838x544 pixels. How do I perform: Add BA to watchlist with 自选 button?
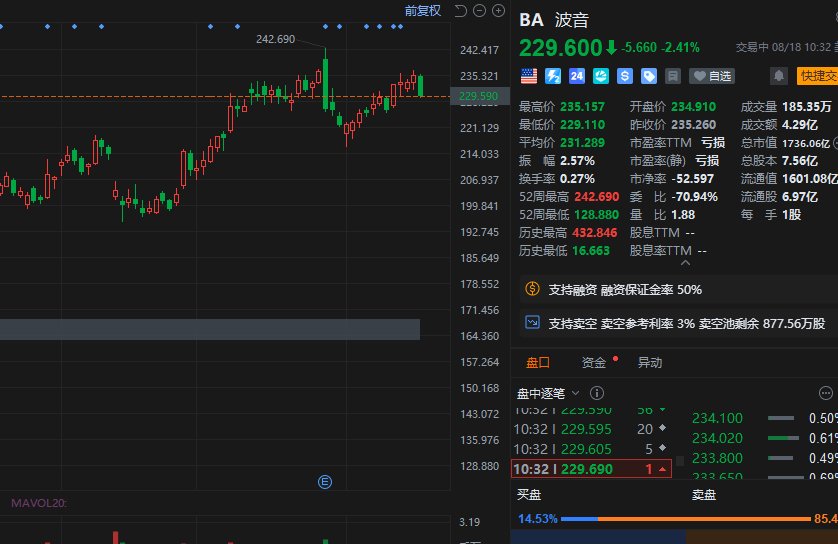click(x=712, y=76)
